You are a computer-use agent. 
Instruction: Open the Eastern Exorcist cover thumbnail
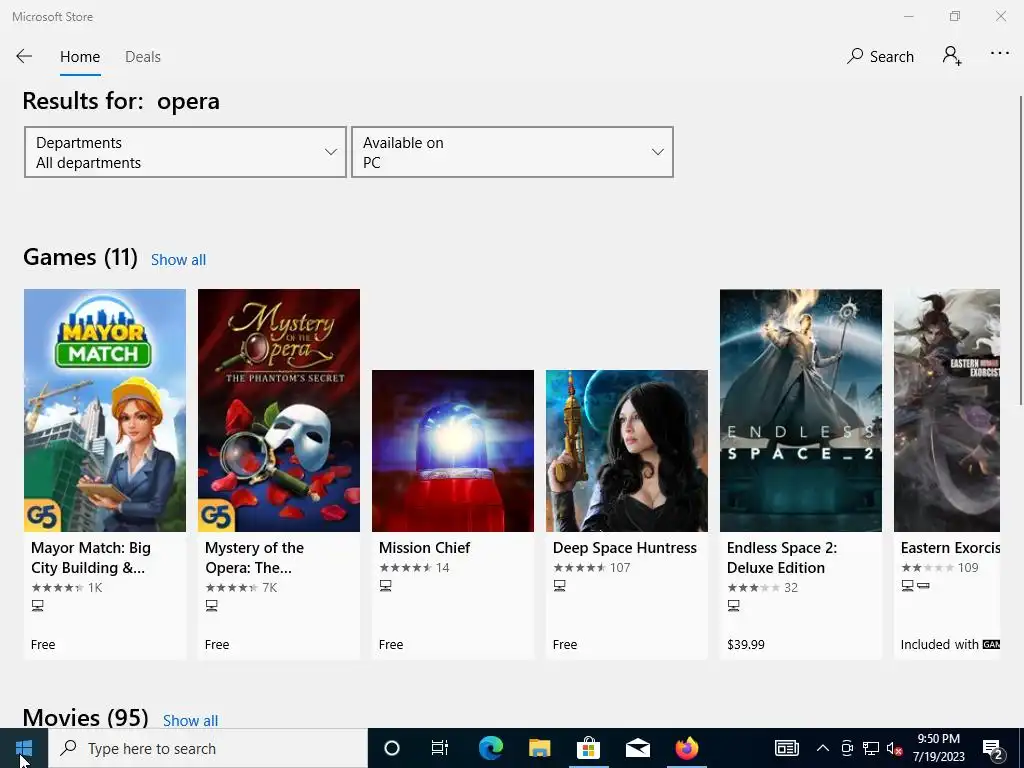pos(947,410)
